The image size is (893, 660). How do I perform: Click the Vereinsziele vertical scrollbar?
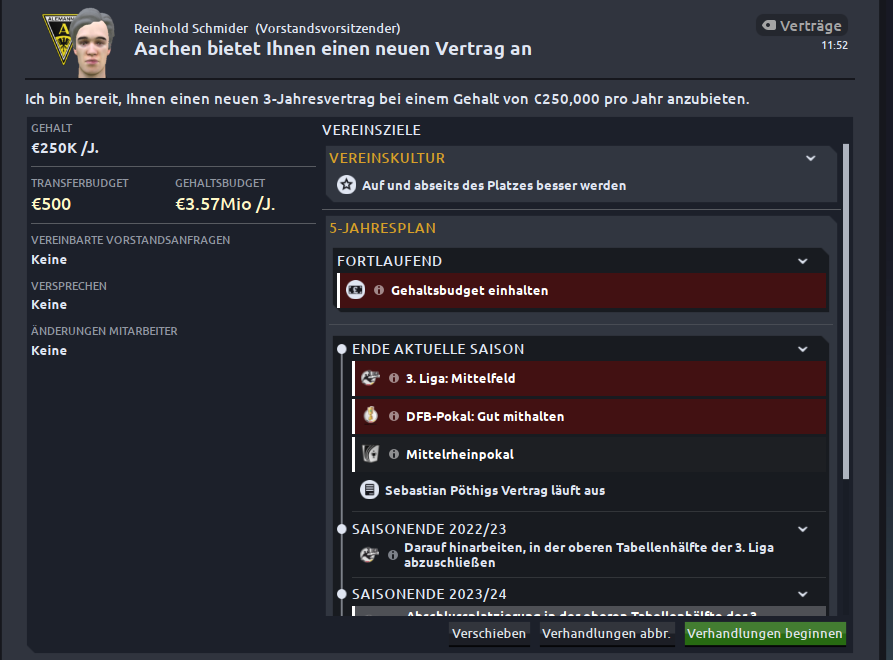click(x=846, y=311)
